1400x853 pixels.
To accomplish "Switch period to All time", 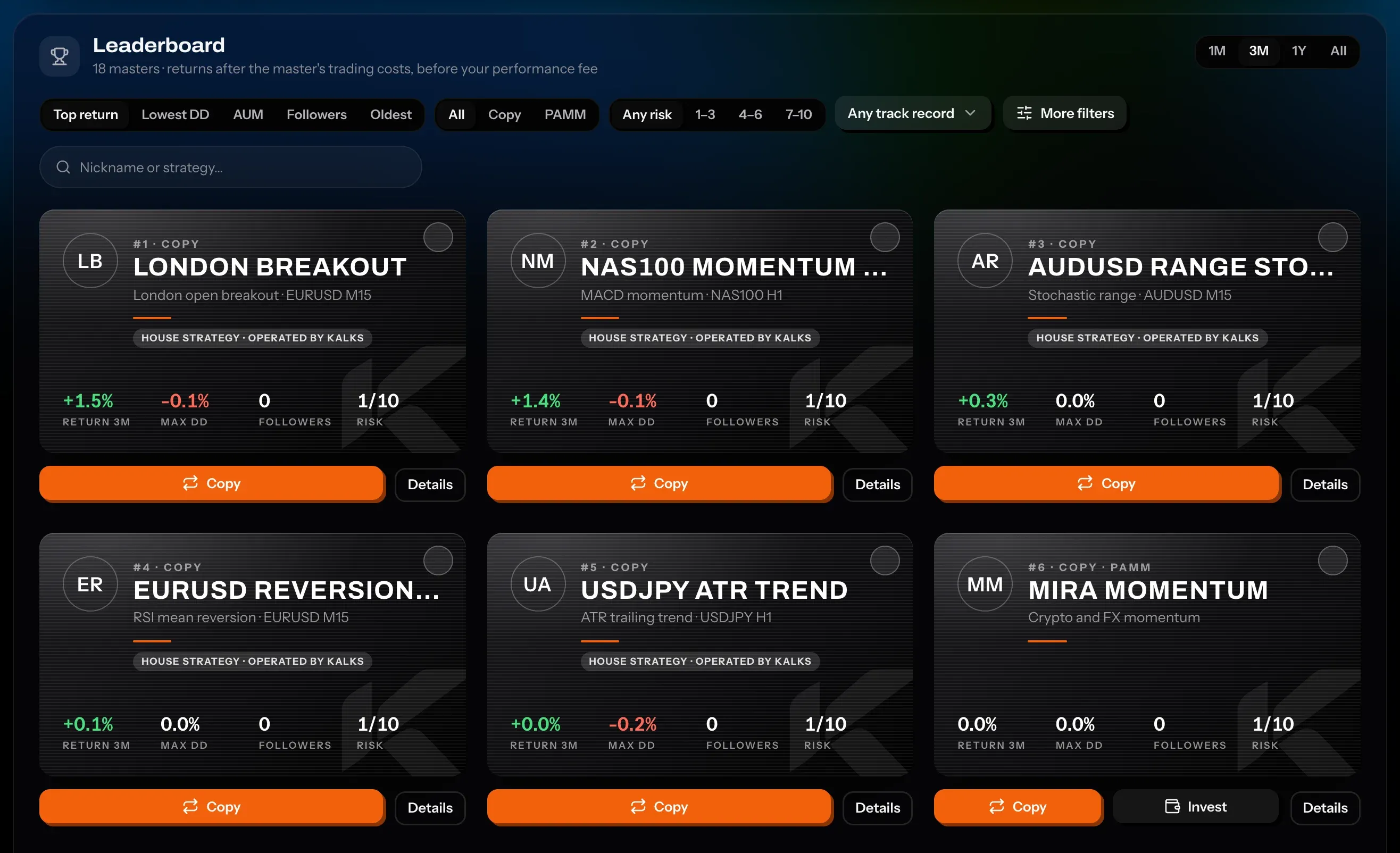I will (x=1338, y=51).
